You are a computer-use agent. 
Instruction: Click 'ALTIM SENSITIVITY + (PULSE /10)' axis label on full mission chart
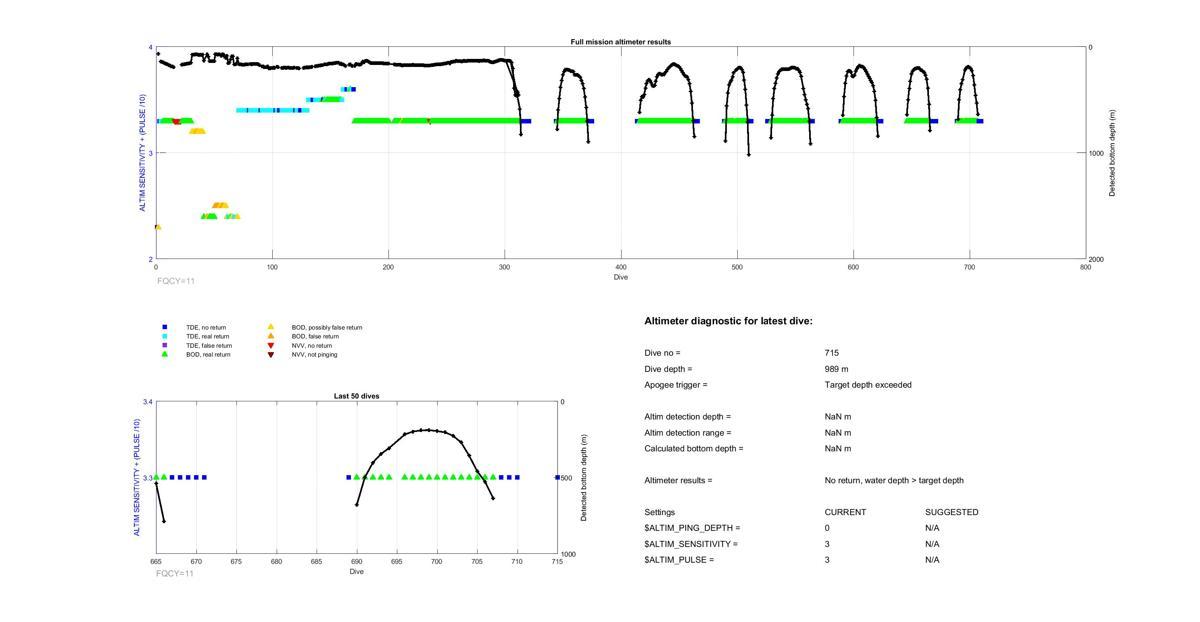click(143, 153)
